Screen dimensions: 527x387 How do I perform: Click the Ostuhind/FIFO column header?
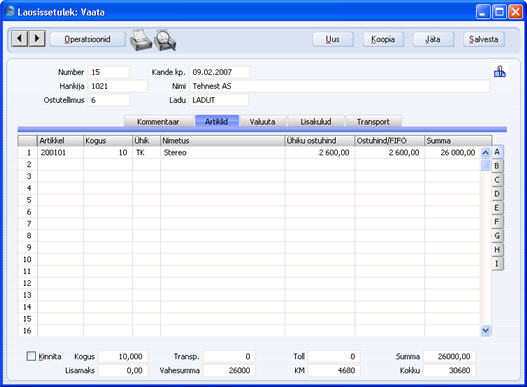[390, 141]
